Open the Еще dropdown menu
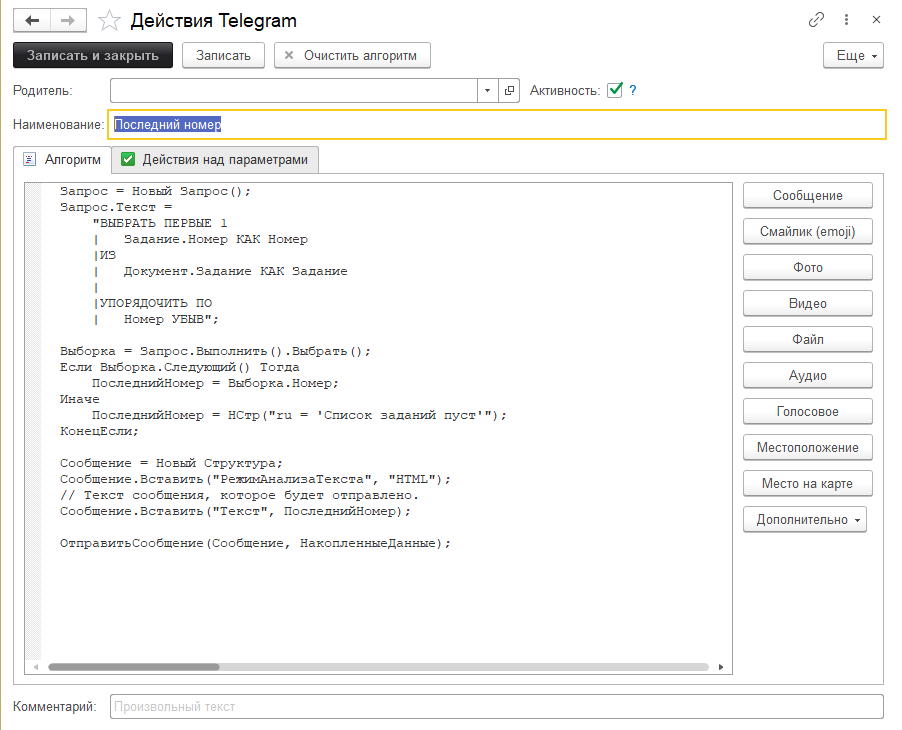The width and height of the screenshot is (902, 730). pyautogui.click(x=853, y=55)
